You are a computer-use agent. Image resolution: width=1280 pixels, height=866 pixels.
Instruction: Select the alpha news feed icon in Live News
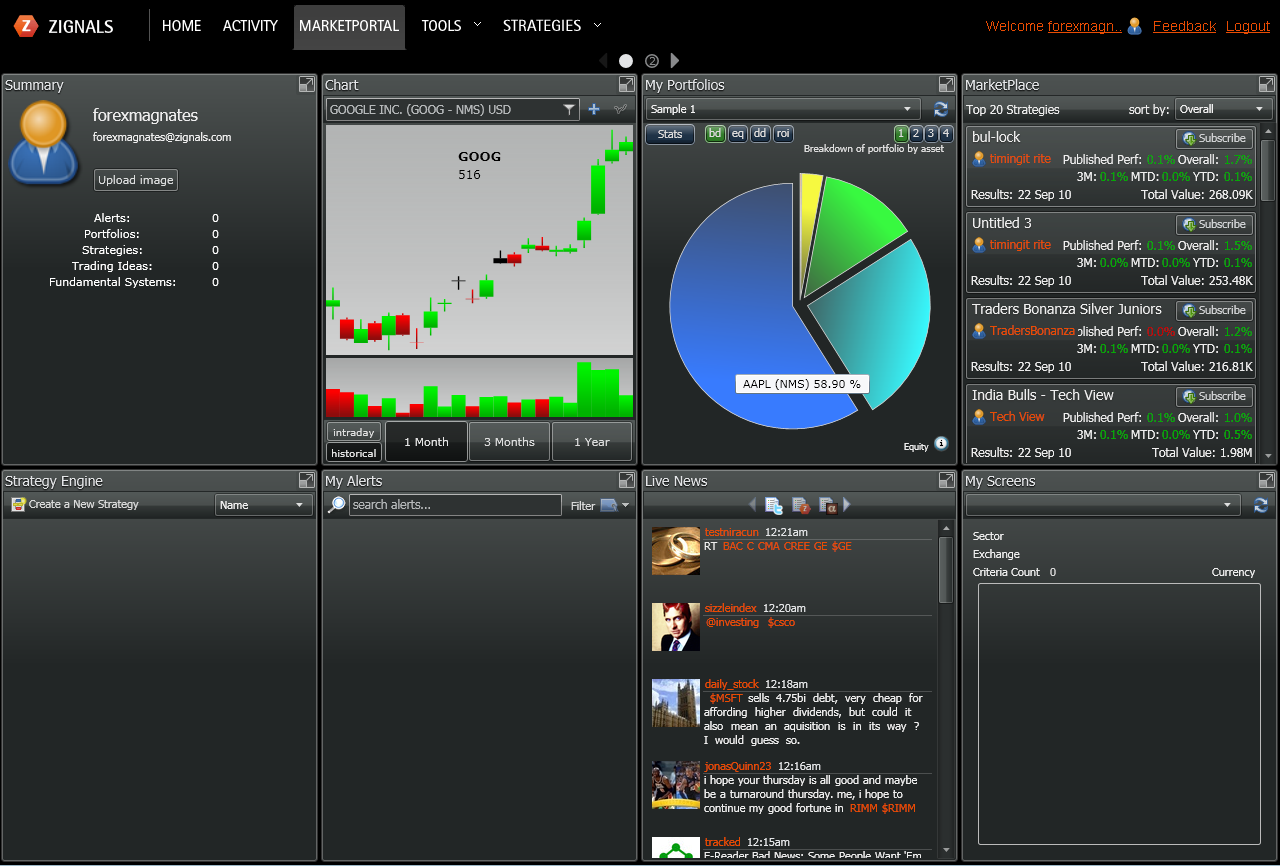coord(827,505)
